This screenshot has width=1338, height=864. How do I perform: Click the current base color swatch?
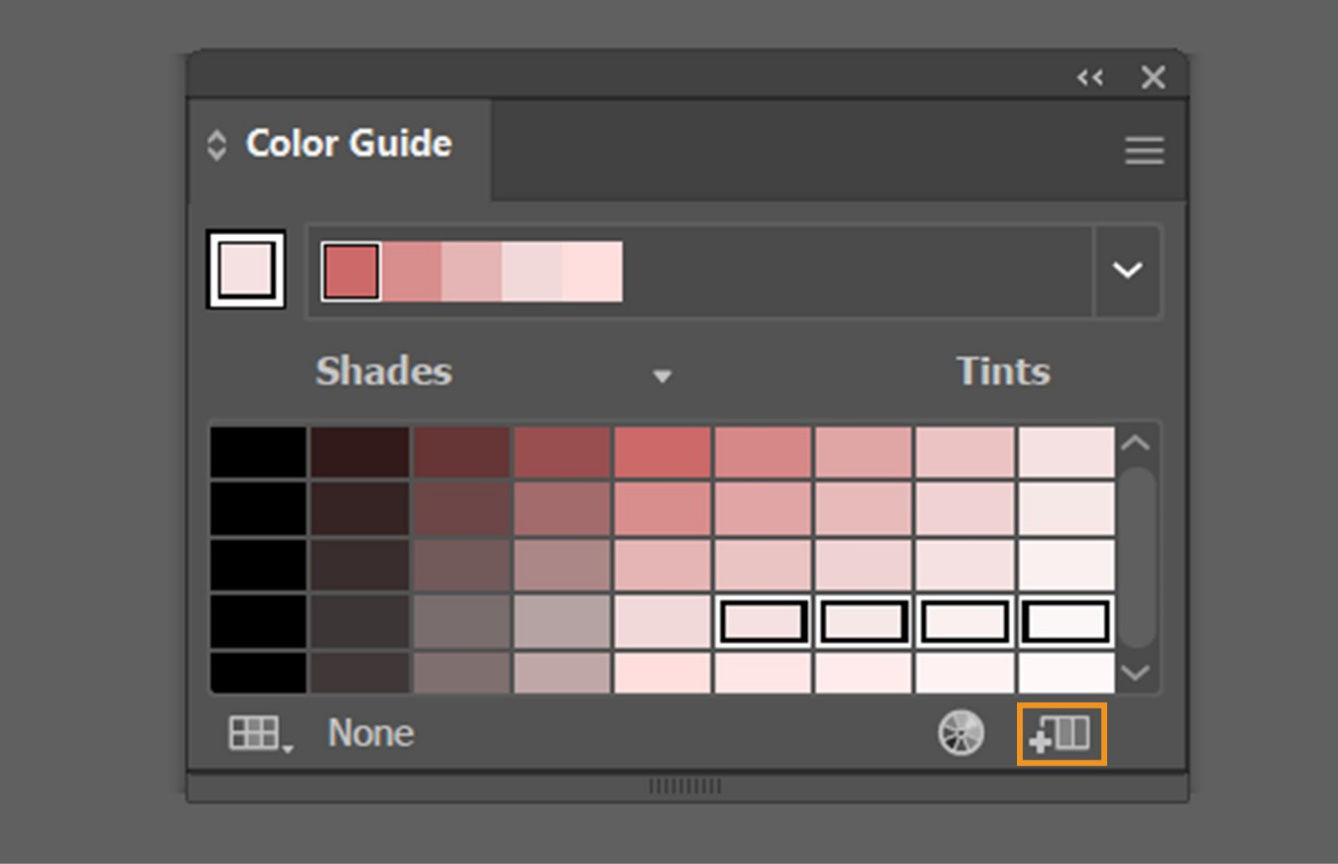[245, 269]
